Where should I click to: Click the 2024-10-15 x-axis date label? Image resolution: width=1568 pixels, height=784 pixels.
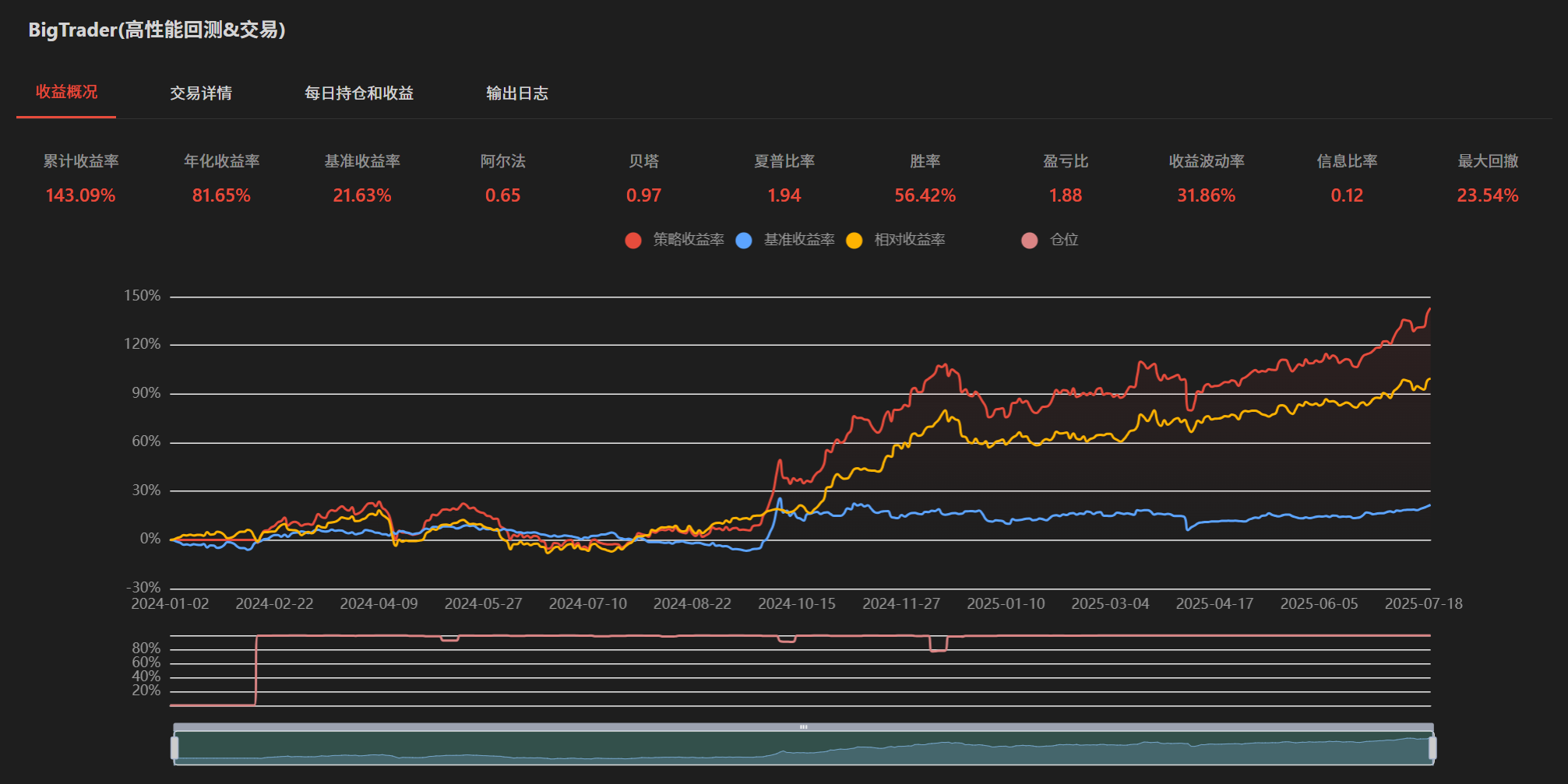pos(796,604)
